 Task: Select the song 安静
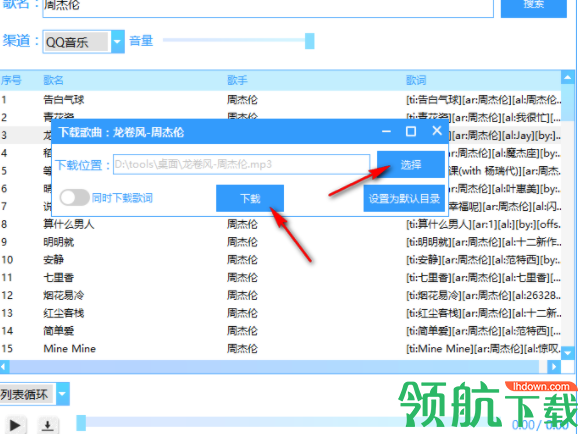pyautogui.click(x=53, y=260)
